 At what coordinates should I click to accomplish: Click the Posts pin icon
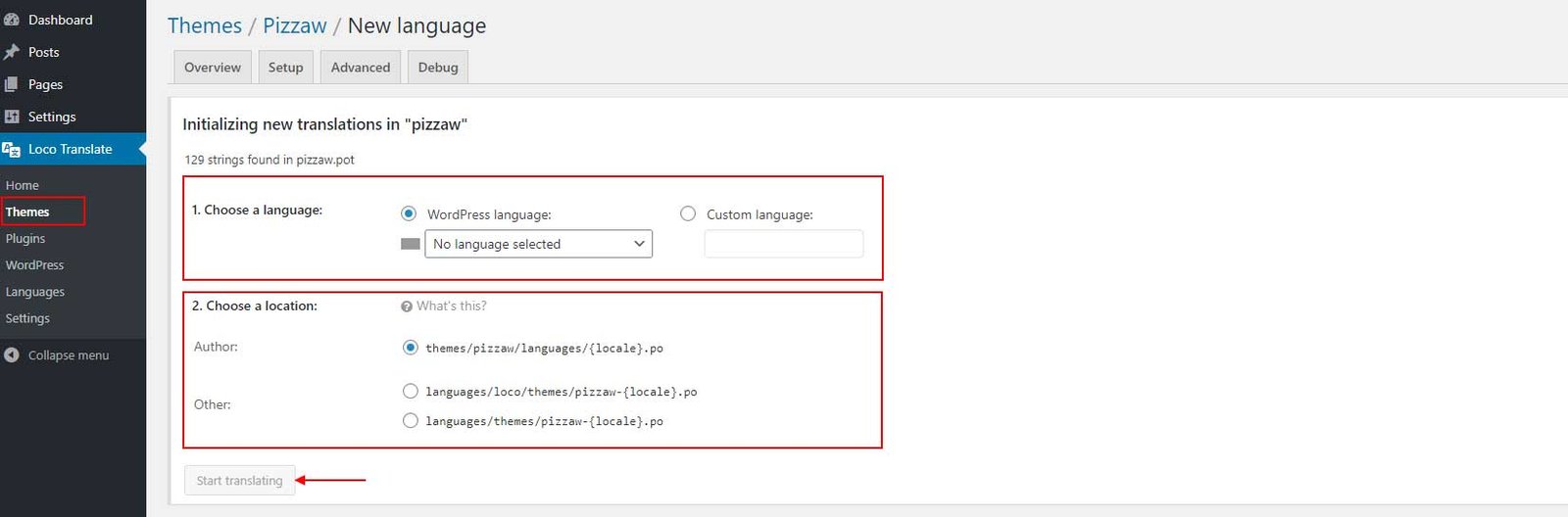[x=12, y=52]
